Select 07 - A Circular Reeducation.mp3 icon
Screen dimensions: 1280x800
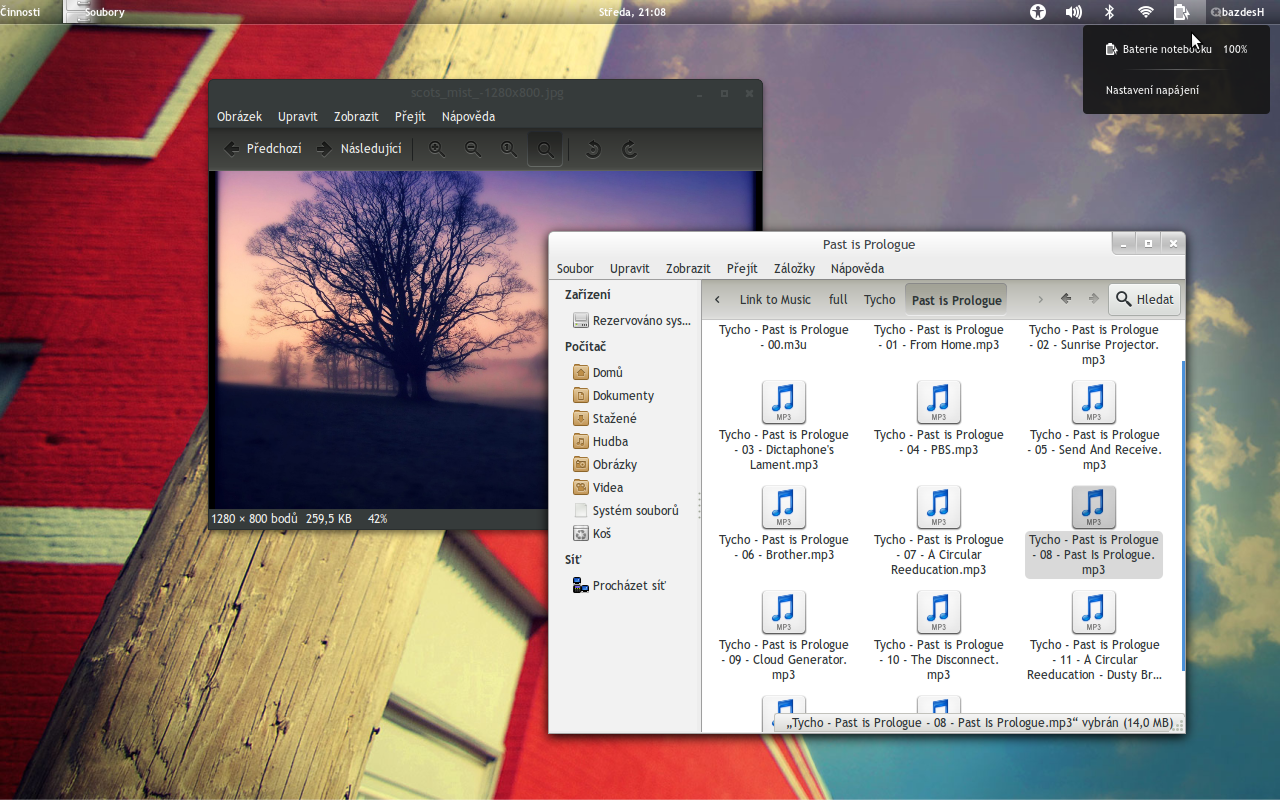938,507
